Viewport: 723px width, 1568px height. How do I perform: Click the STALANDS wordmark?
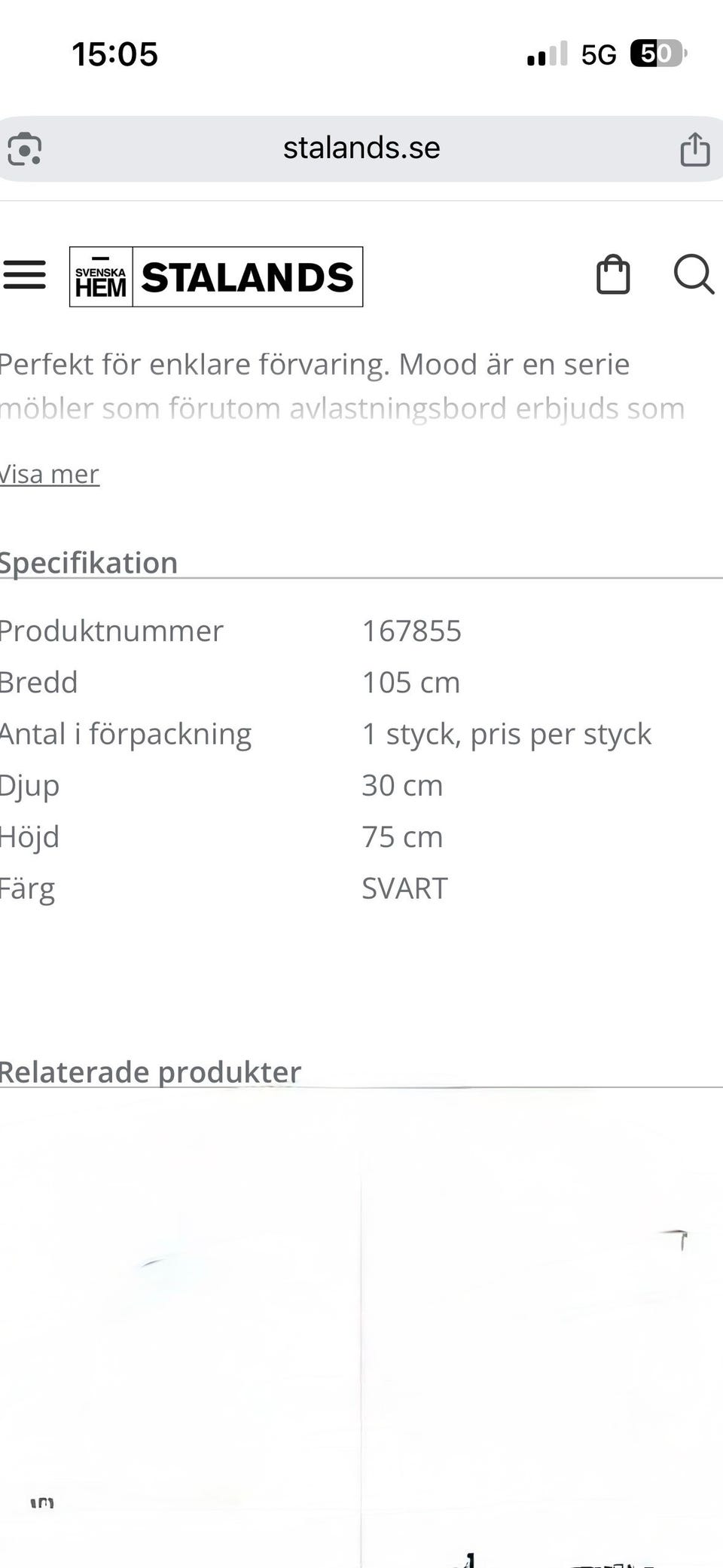(247, 277)
